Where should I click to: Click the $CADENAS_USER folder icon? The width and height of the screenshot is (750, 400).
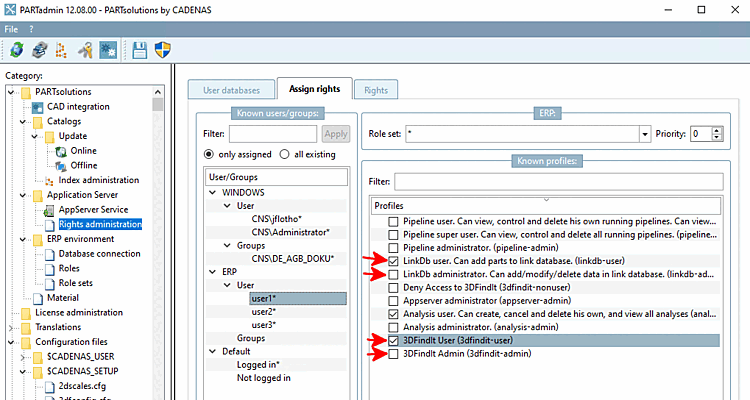click(x=38, y=357)
